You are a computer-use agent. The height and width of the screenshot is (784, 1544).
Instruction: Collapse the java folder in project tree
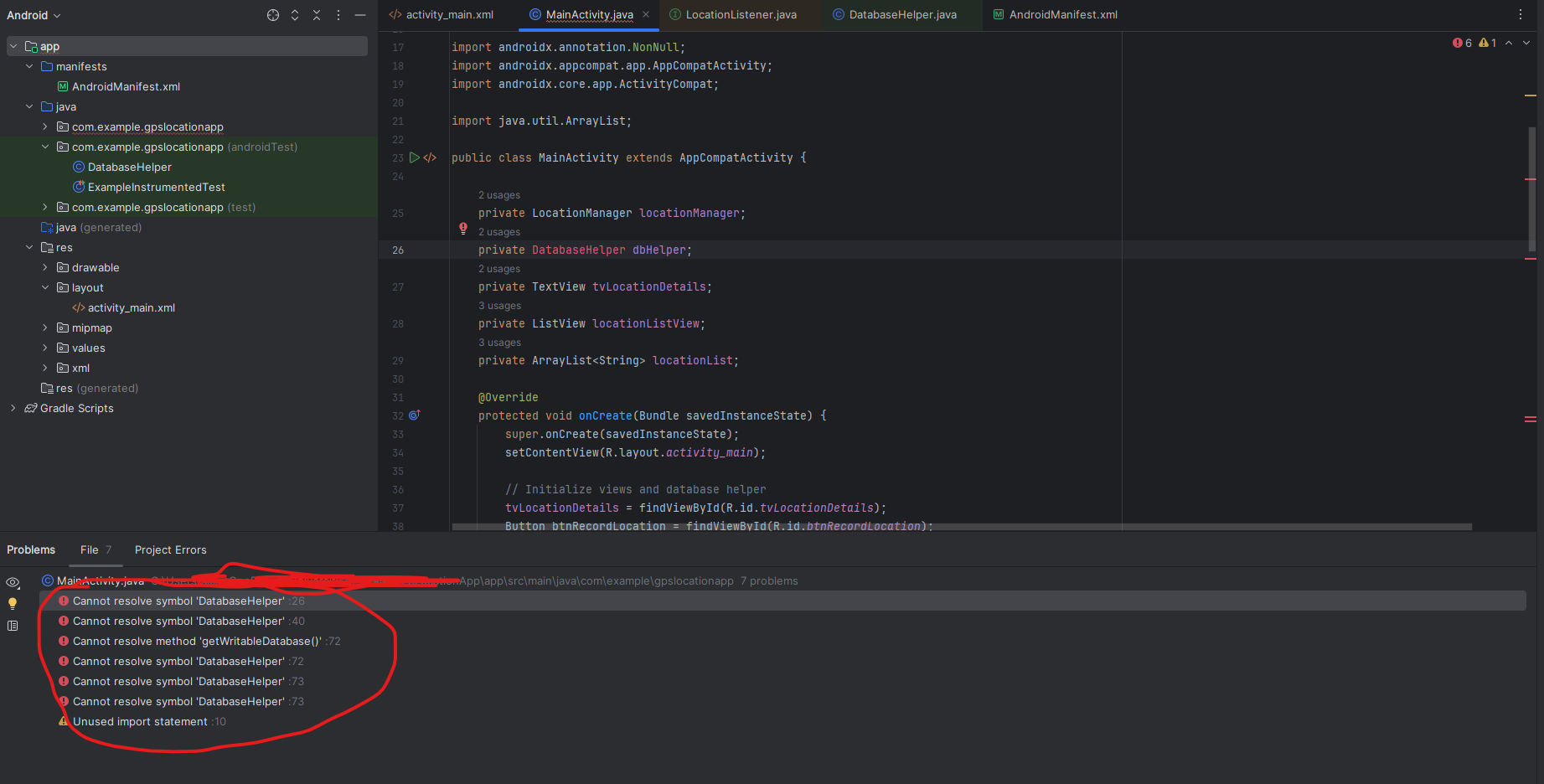pyautogui.click(x=29, y=106)
